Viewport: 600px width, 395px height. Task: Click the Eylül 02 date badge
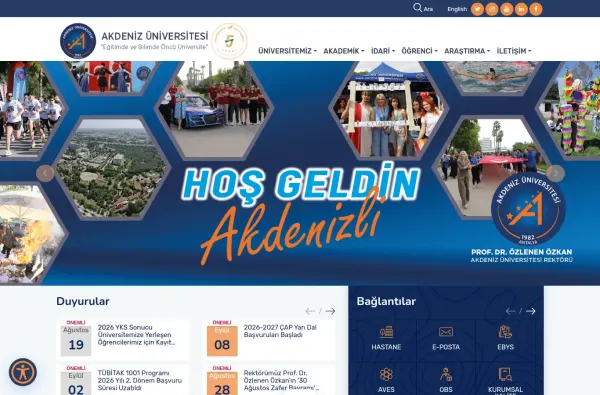point(76,384)
